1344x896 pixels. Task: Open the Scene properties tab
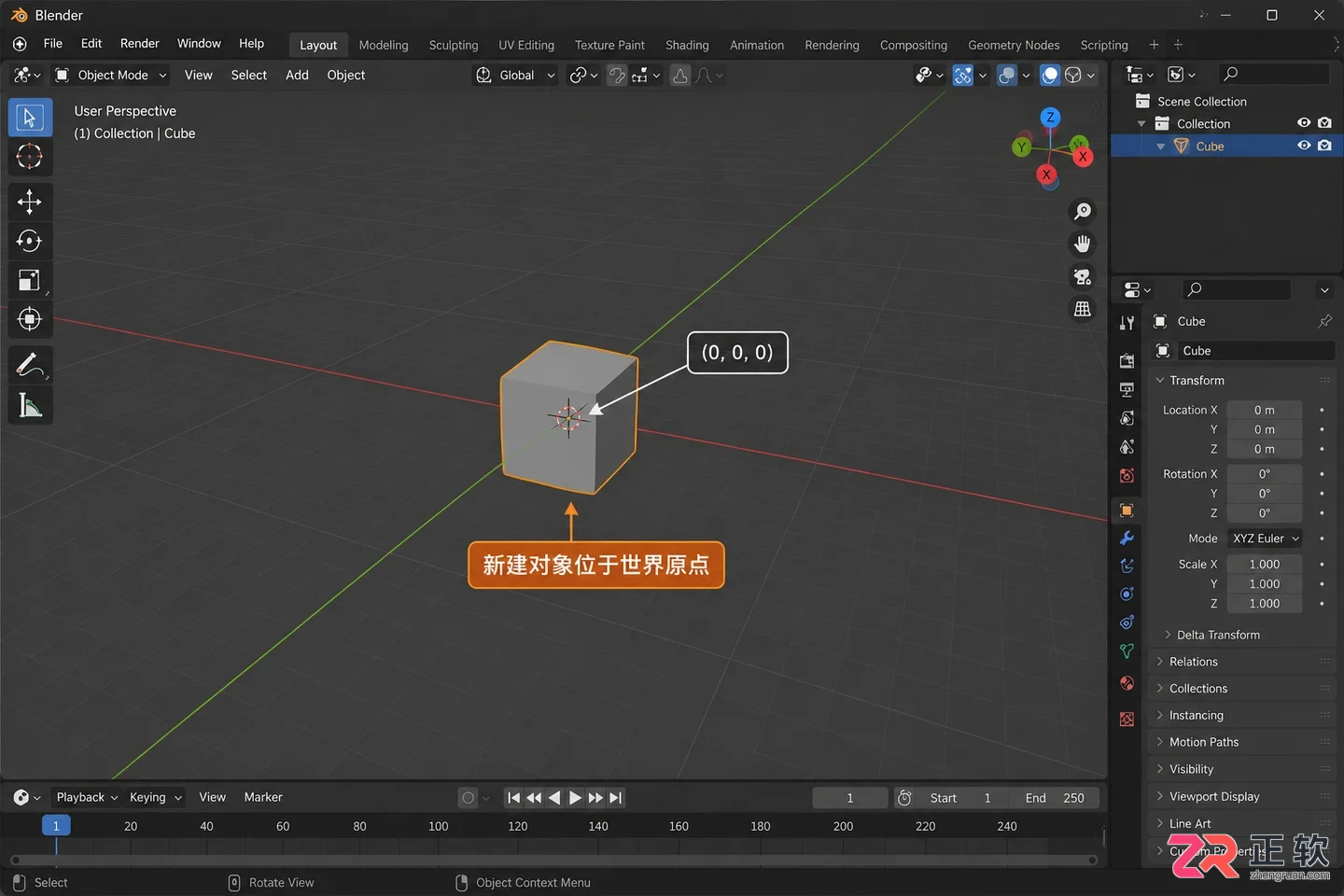[1127, 447]
